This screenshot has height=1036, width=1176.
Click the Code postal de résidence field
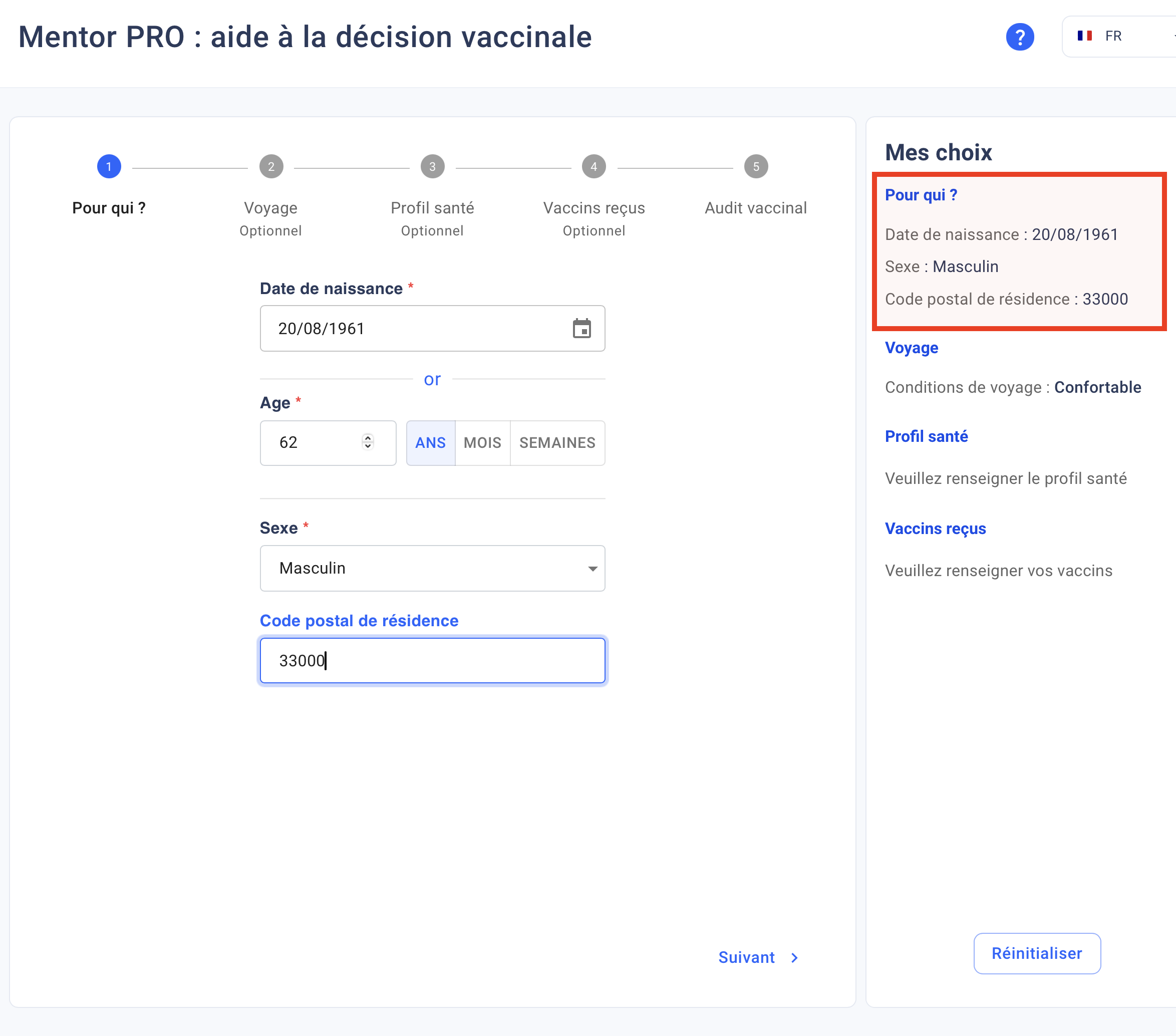pos(432,660)
